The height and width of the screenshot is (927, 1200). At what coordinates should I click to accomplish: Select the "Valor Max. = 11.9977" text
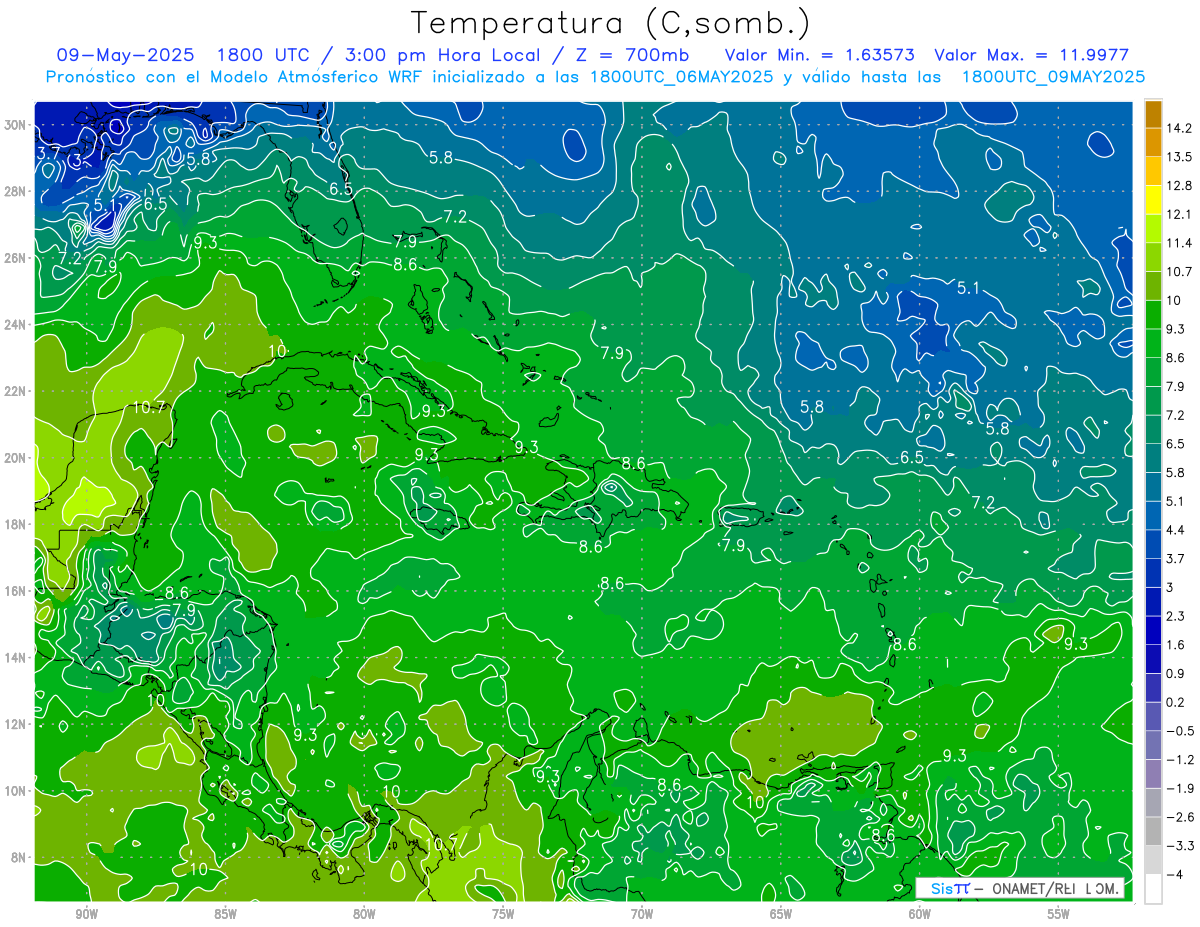pos(1031,55)
